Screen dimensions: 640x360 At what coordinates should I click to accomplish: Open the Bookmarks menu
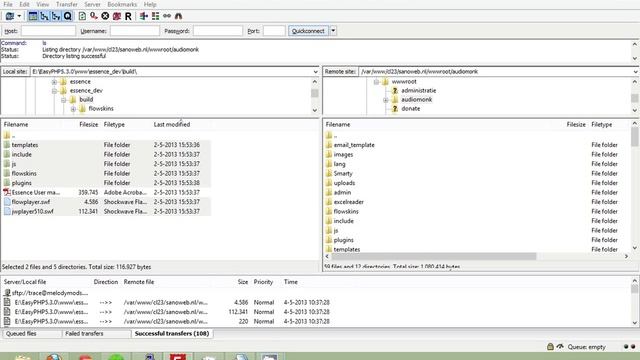point(122,4)
